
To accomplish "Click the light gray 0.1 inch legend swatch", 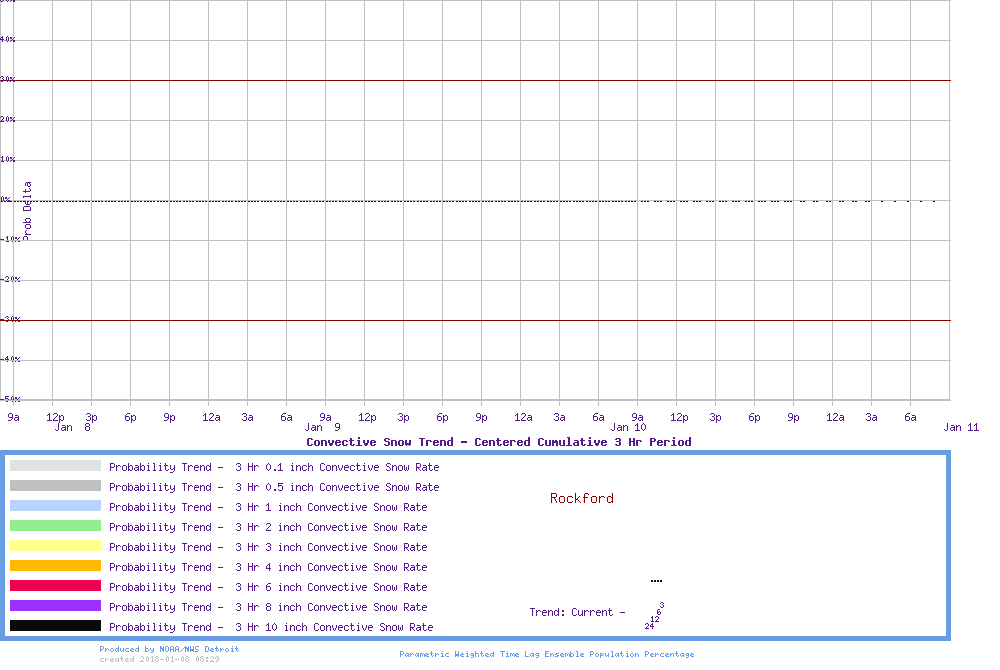I will tap(55, 466).
